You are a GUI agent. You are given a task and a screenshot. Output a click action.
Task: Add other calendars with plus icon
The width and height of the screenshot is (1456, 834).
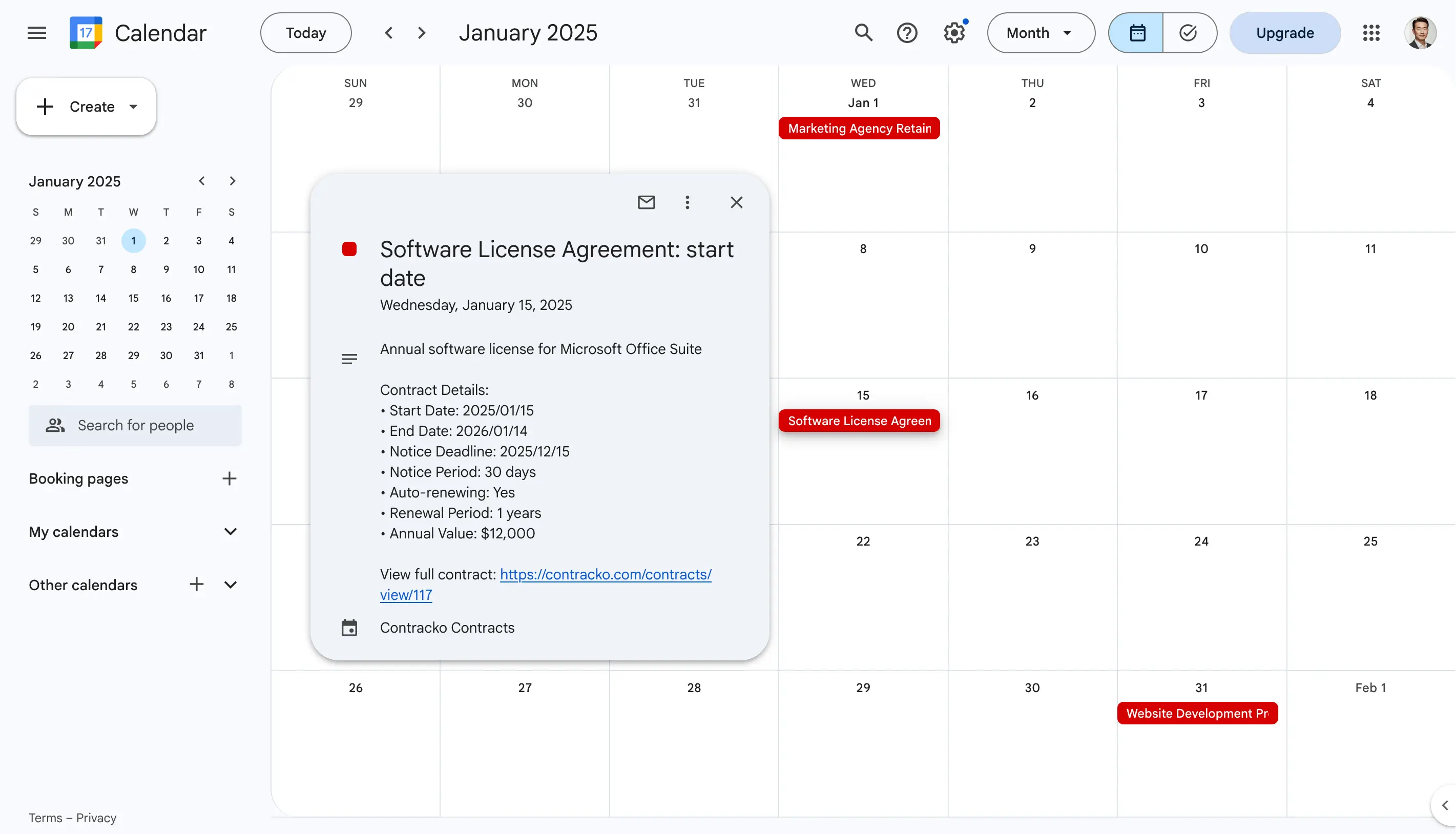point(196,584)
